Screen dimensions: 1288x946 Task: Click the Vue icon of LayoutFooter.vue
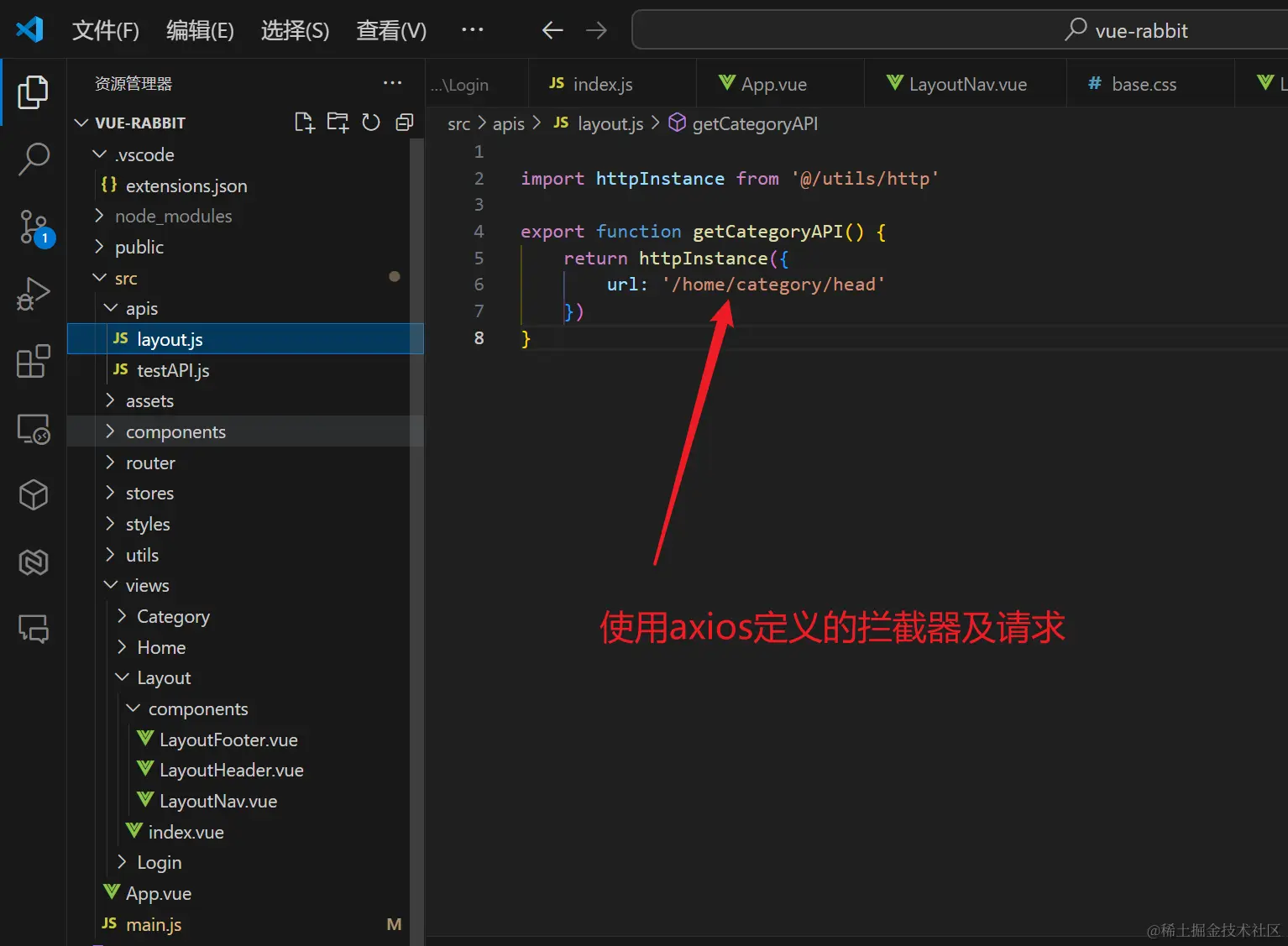(x=145, y=739)
